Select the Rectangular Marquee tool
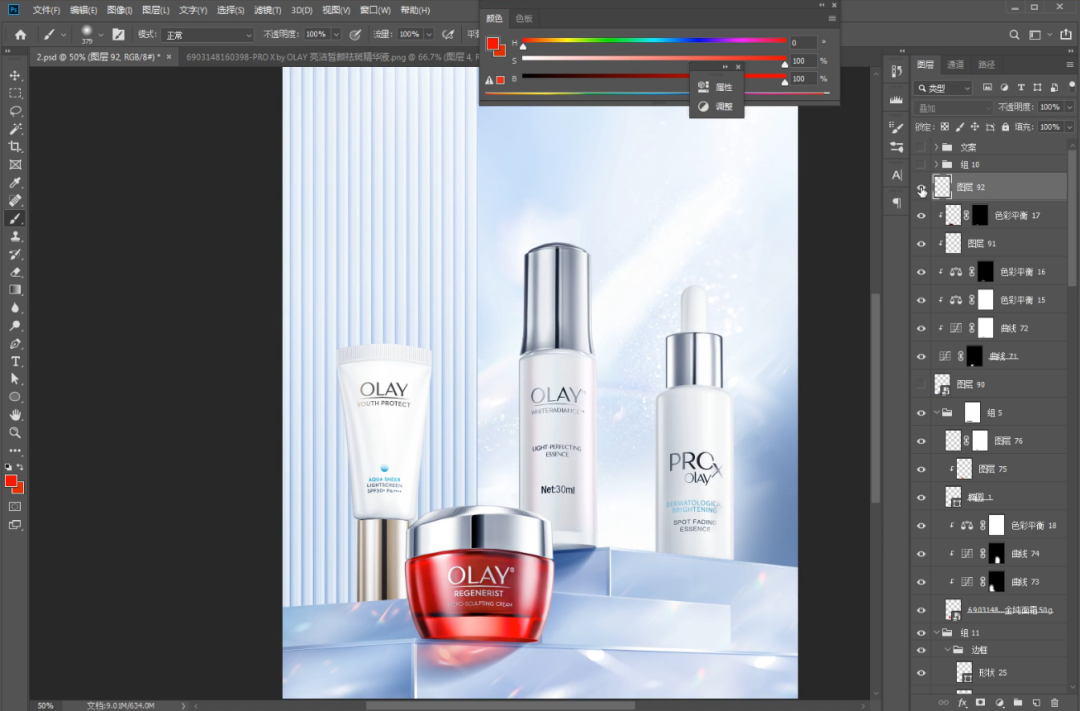Viewport: 1080px width, 711px height. point(15,93)
